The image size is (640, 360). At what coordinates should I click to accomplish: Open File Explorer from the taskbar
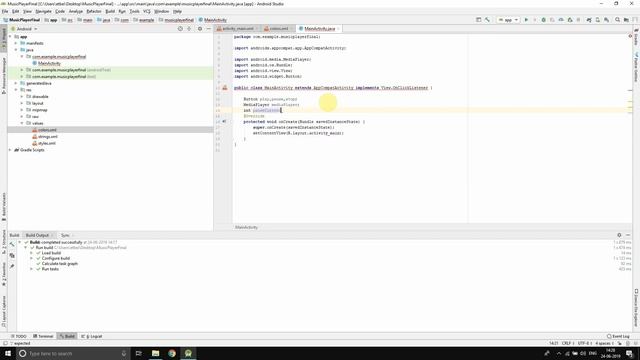pyautogui.click(x=156, y=353)
